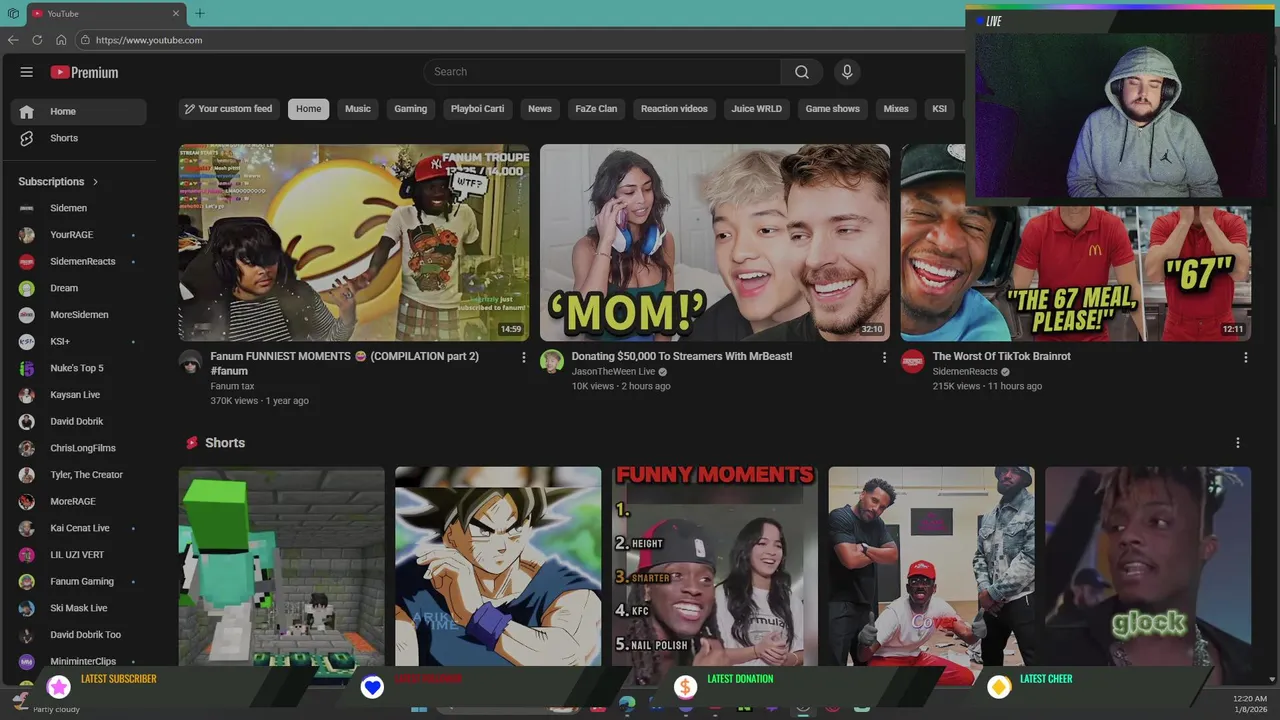Select the Mixes filter chip
The image size is (1280, 720).
pyautogui.click(x=896, y=109)
